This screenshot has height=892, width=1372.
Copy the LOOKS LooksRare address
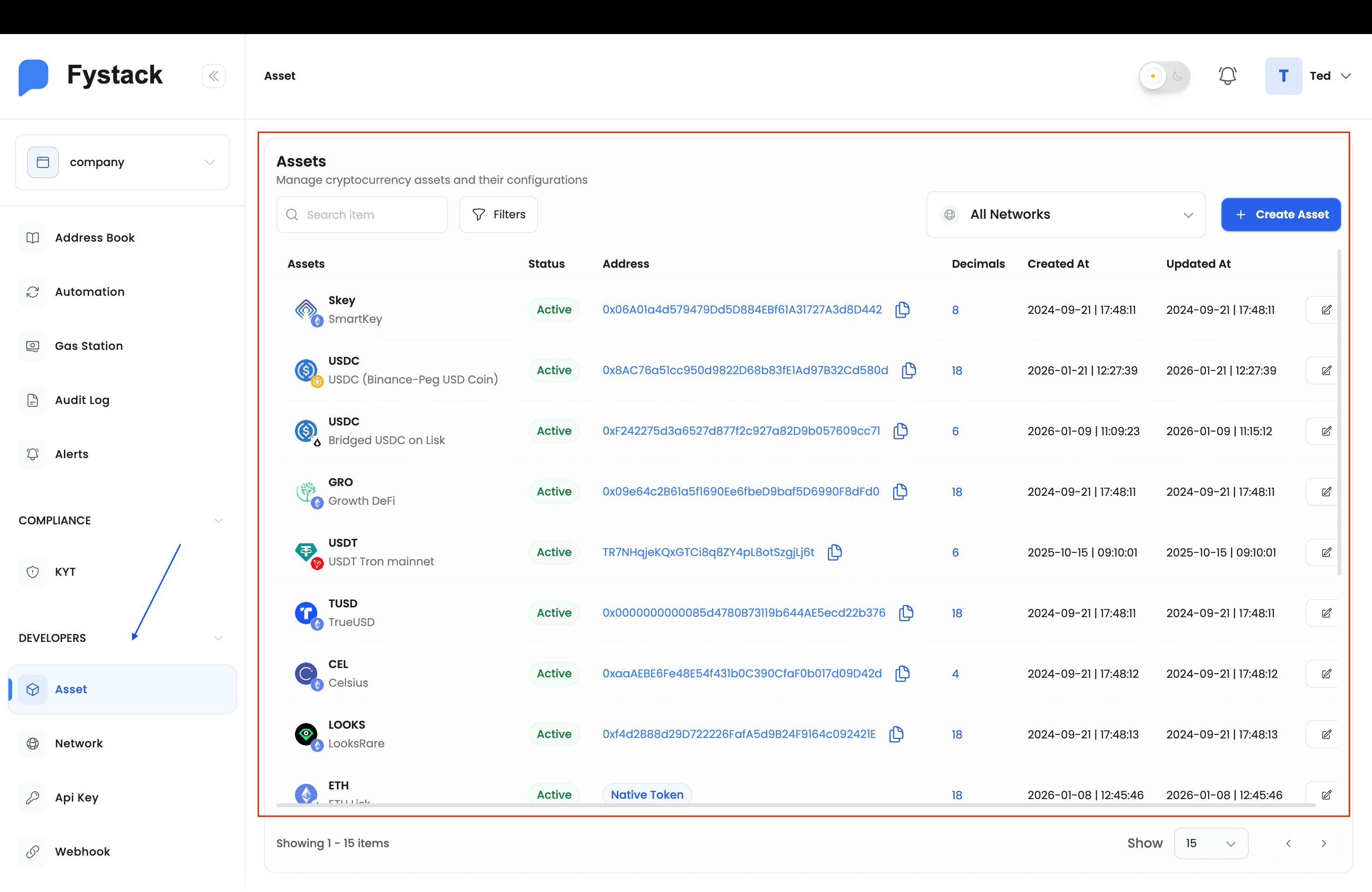896,734
